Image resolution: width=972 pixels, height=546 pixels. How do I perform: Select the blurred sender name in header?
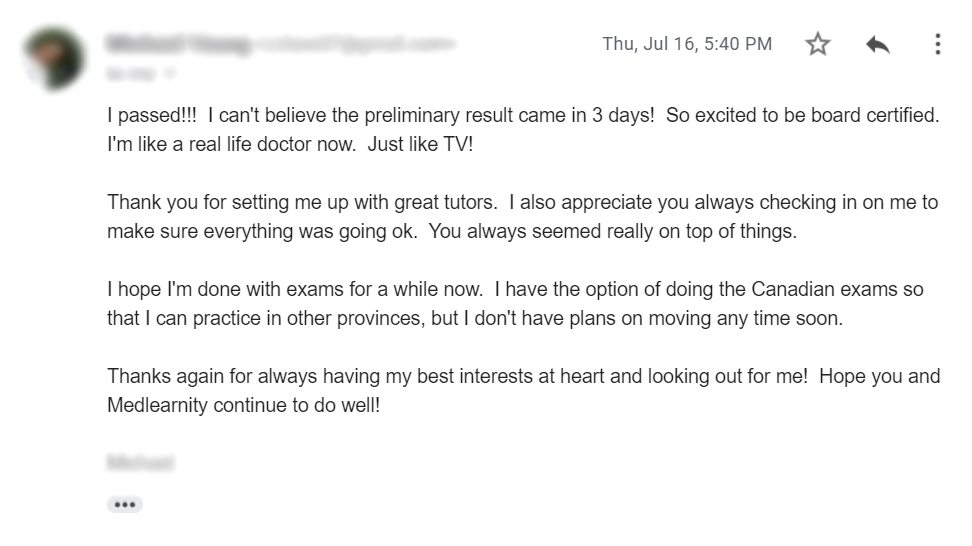179,44
